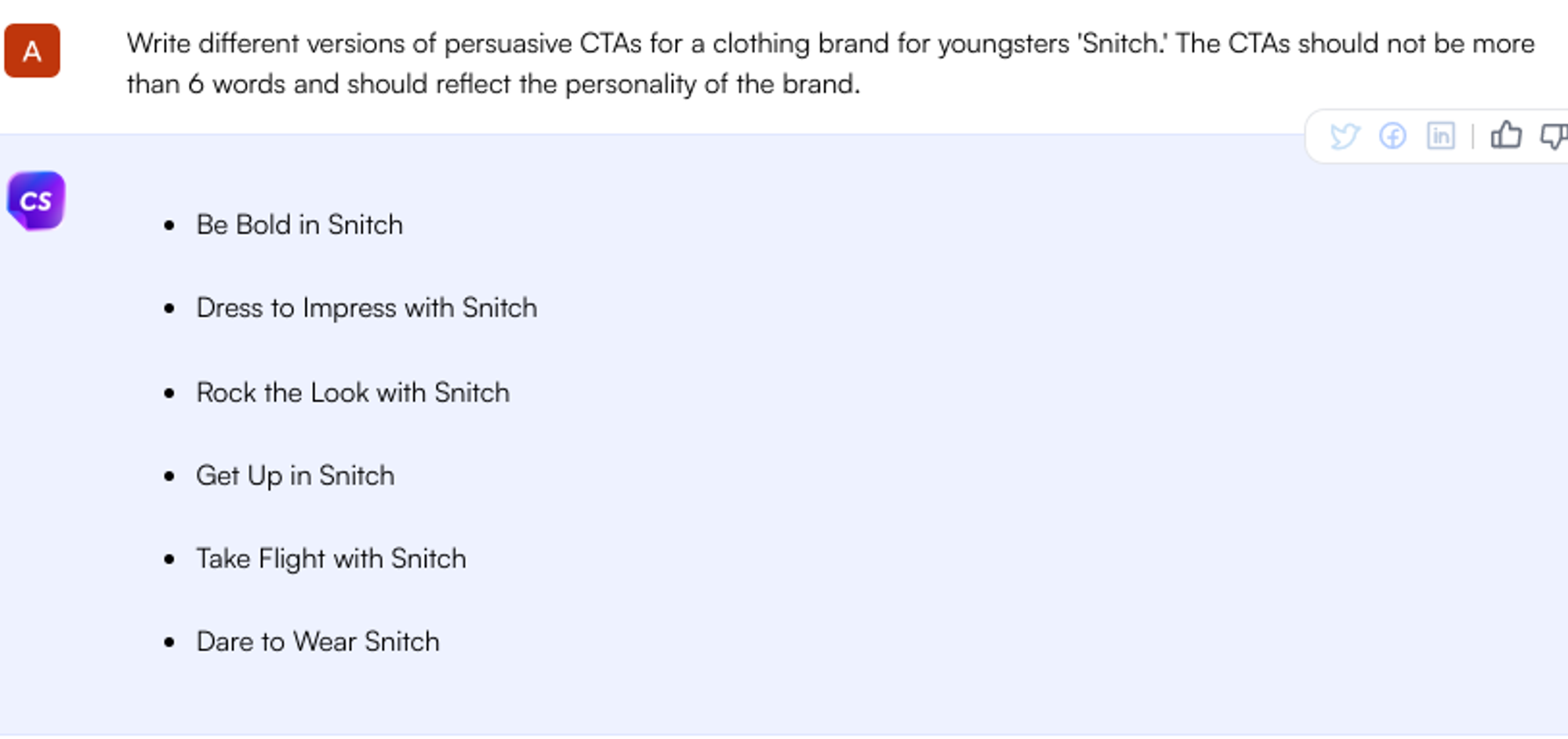Select 'Dress to Impress with Snitch' text

[x=367, y=308]
